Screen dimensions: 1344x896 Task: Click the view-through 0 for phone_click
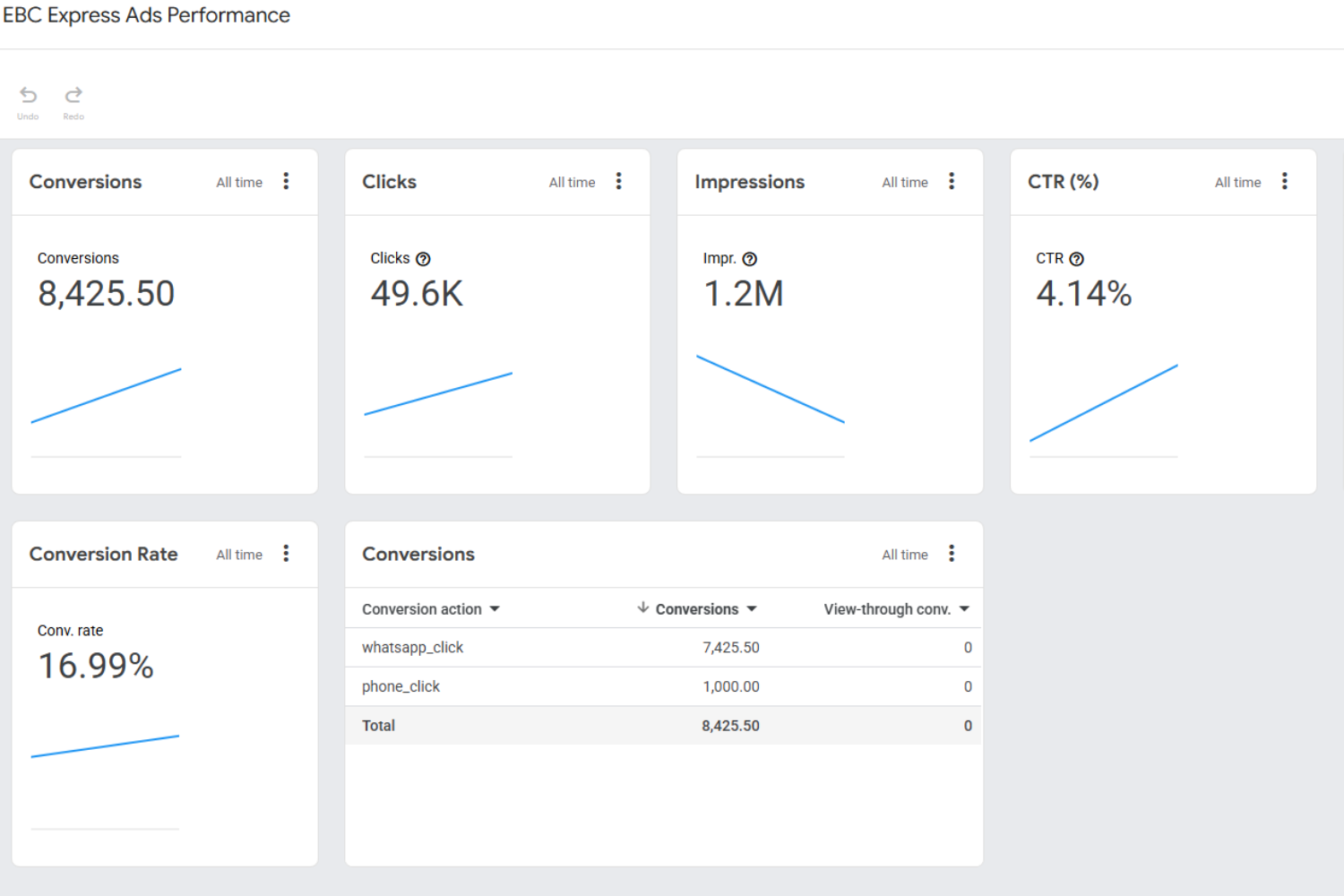968,686
